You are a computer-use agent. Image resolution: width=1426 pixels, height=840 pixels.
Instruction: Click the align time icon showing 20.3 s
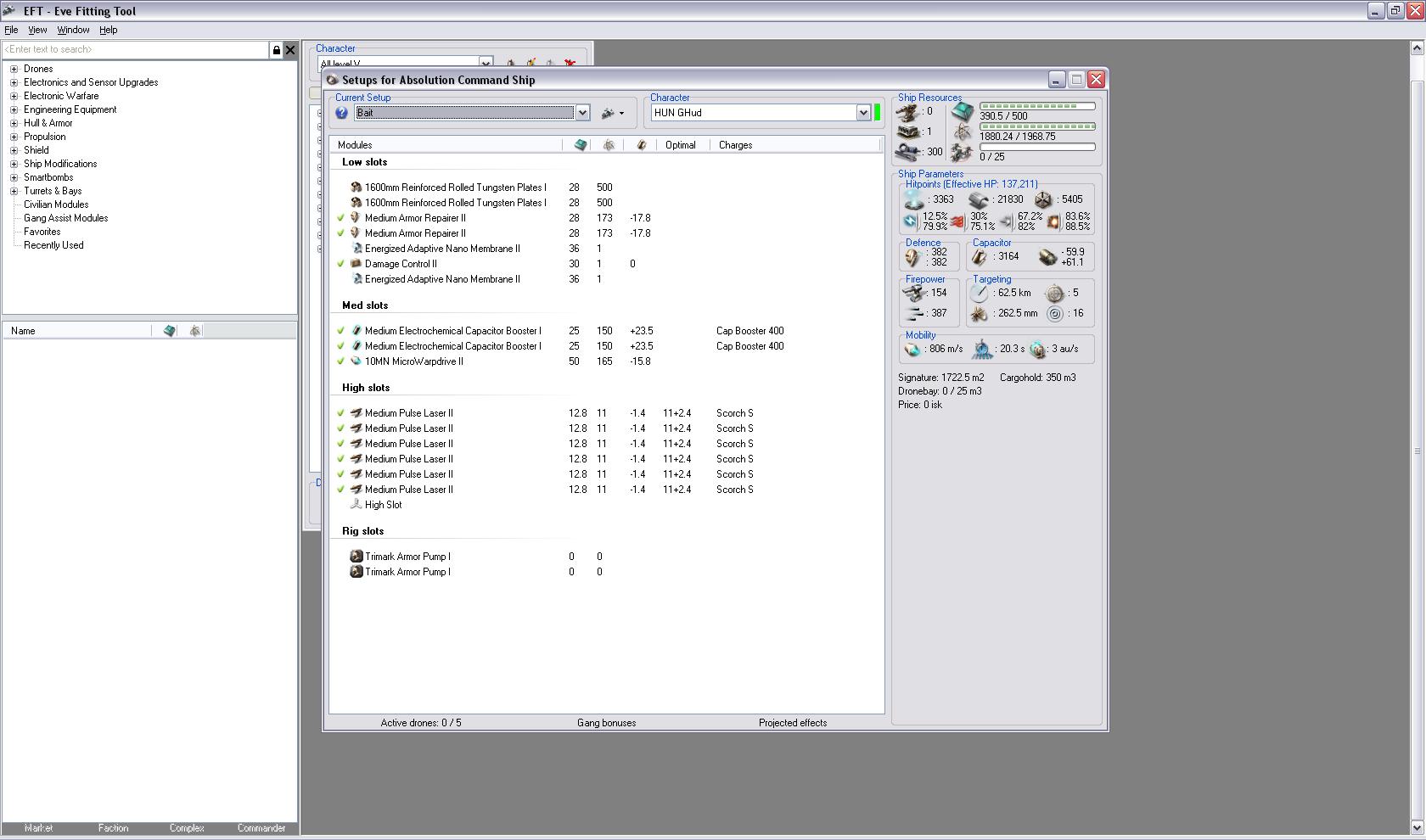pos(982,349)
